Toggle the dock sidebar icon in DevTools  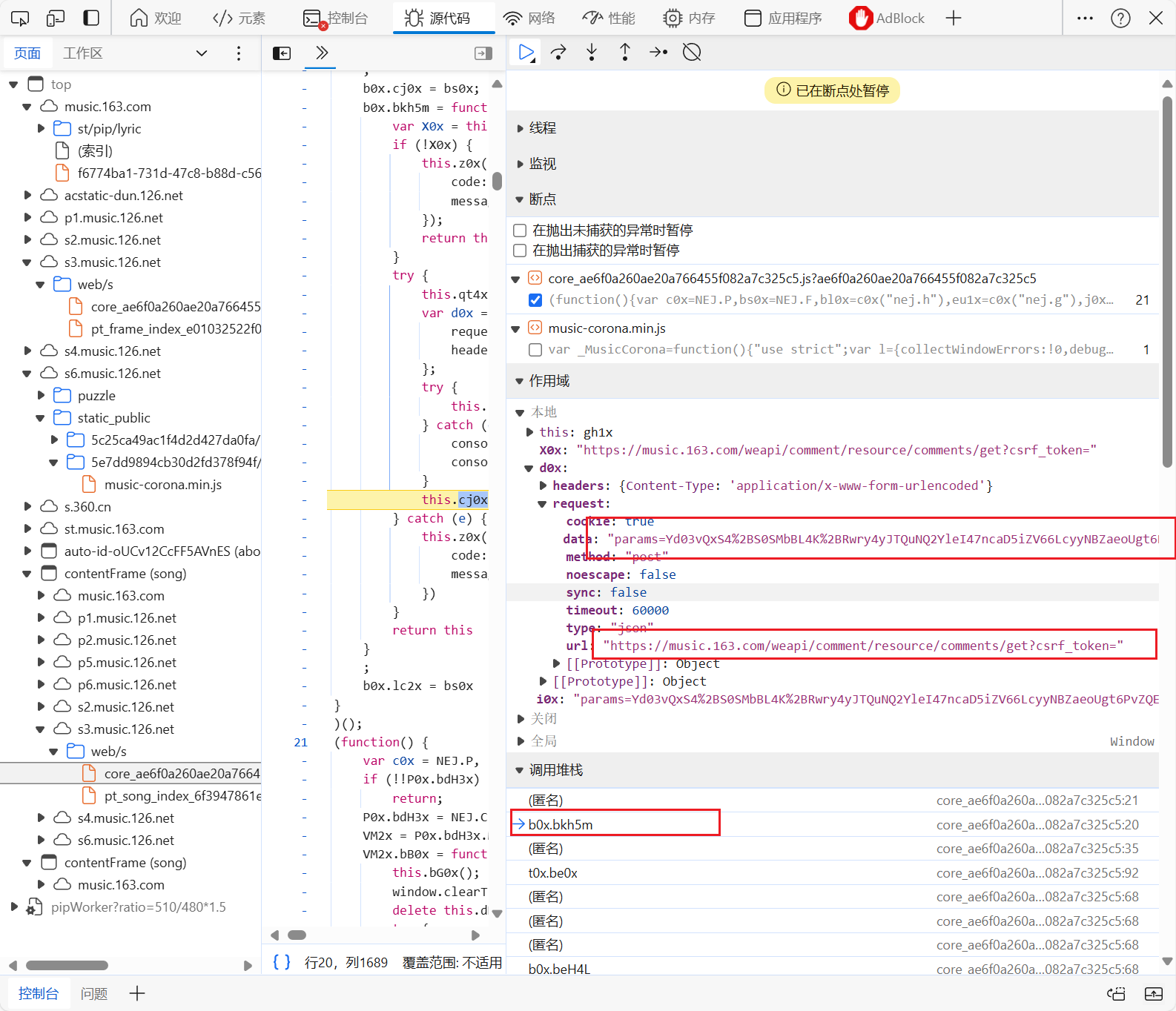click(91, 18)
